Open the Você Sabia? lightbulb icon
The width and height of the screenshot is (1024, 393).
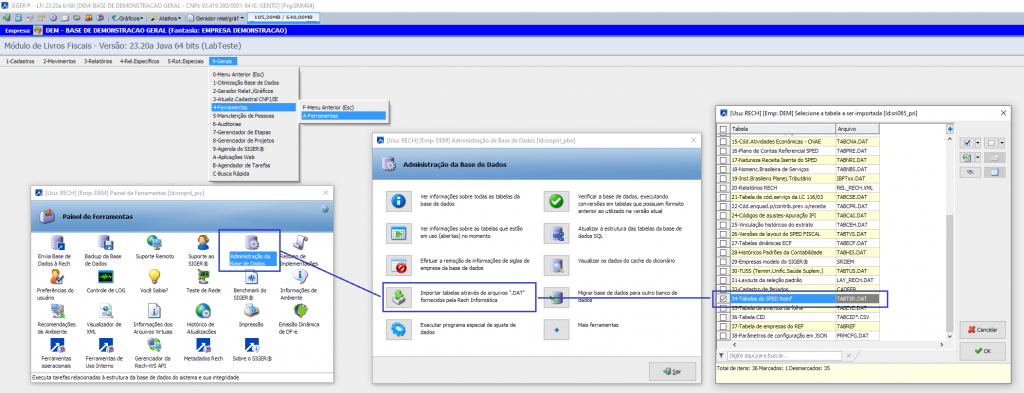pyautogui.click(x=154, y=277)
